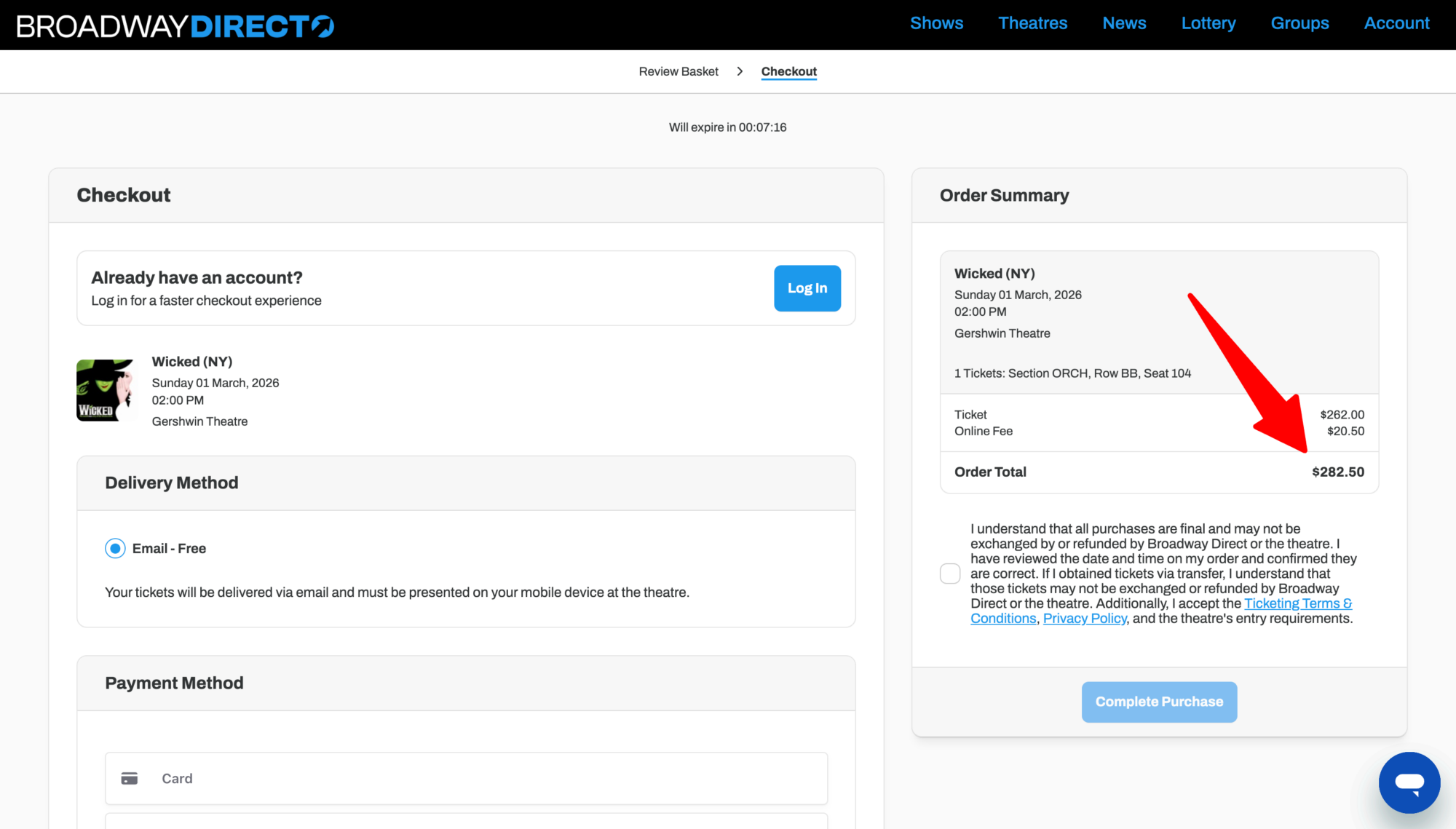1456x829 pixels.
Task: Select Email - Free delivery radio button
Action: click(x=115, y=548)
